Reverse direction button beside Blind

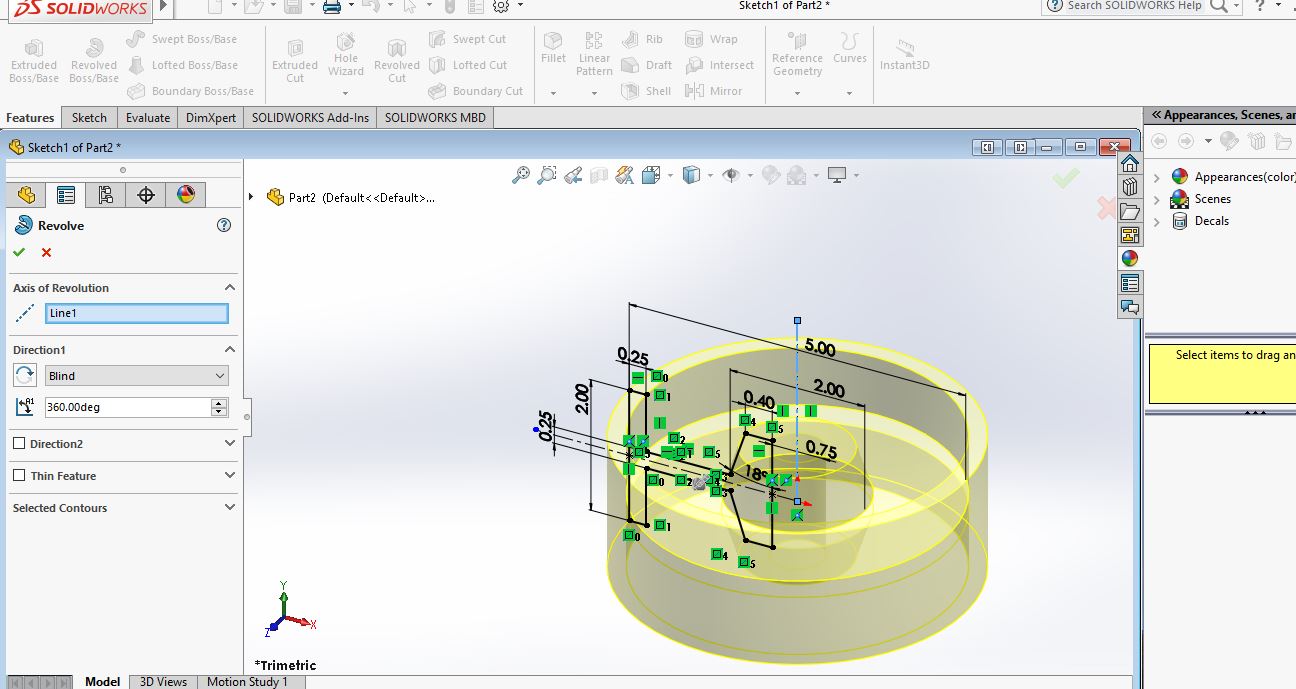25,376
